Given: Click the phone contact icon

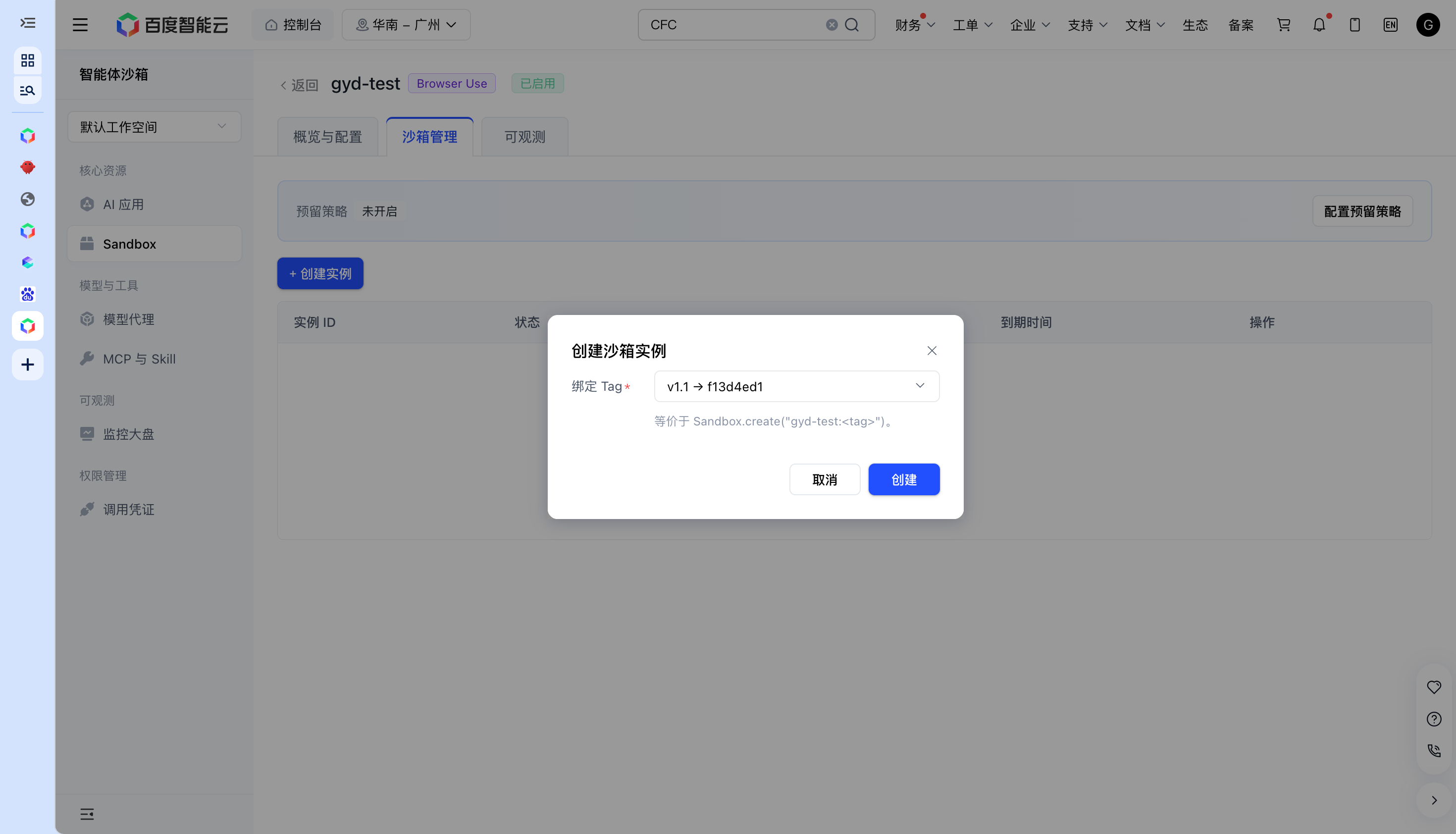Looking at the screenshot, I should click(x=1434, y=750).
